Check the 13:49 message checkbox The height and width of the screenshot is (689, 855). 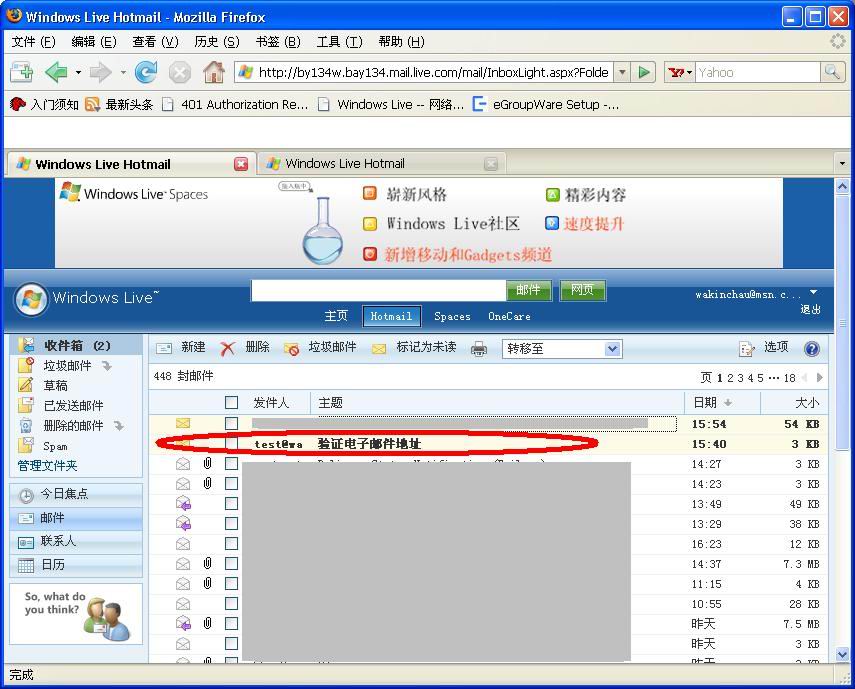click(231, 504)
